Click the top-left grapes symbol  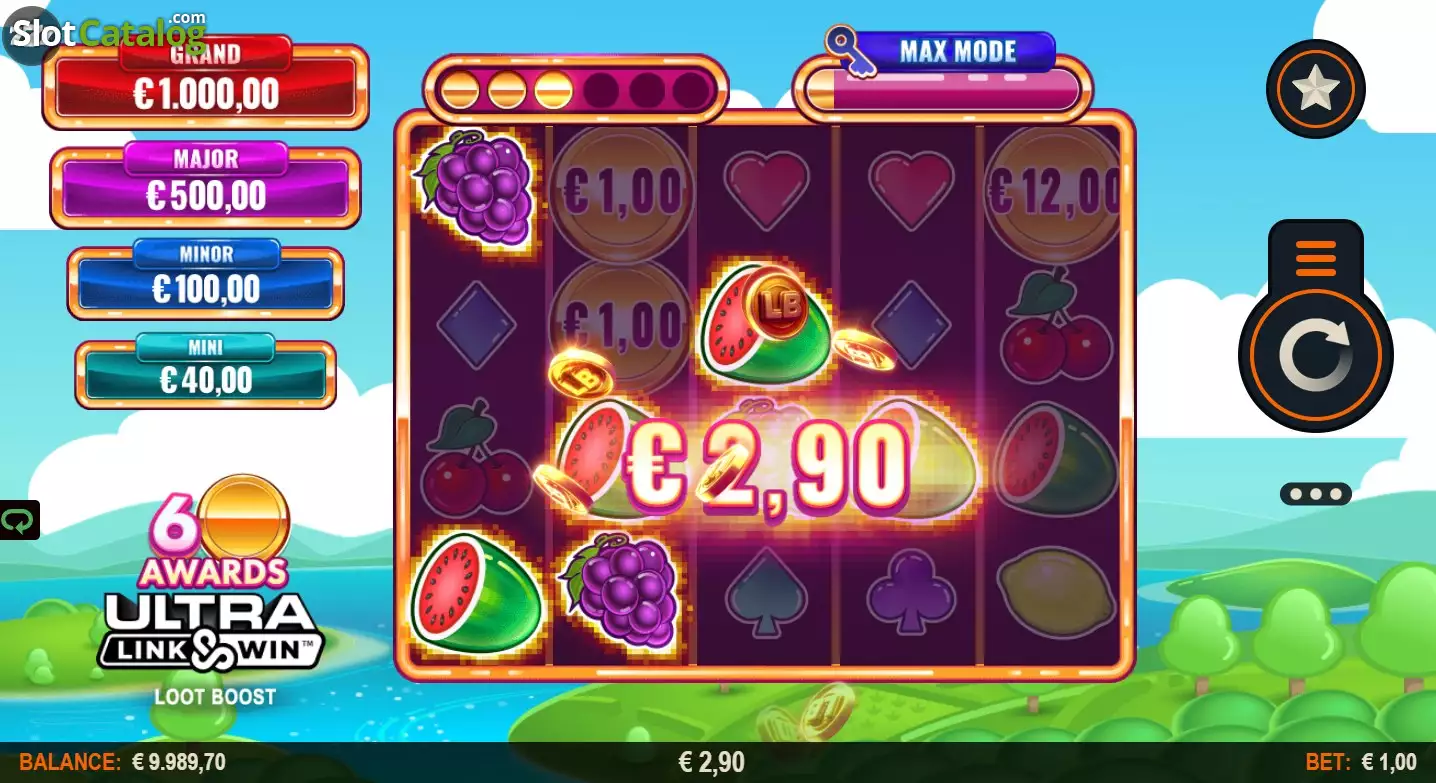(x=476, y=188)
